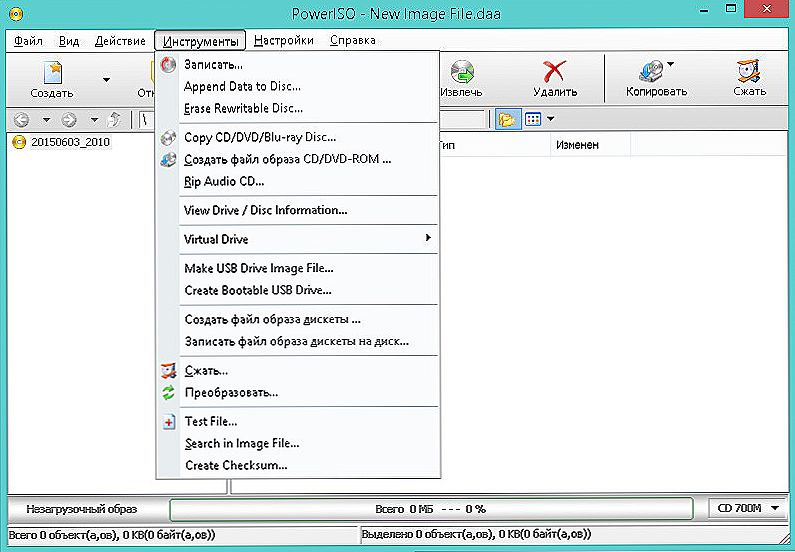Click the Сжать (Compress) toolbar icon

pos(749,72)
